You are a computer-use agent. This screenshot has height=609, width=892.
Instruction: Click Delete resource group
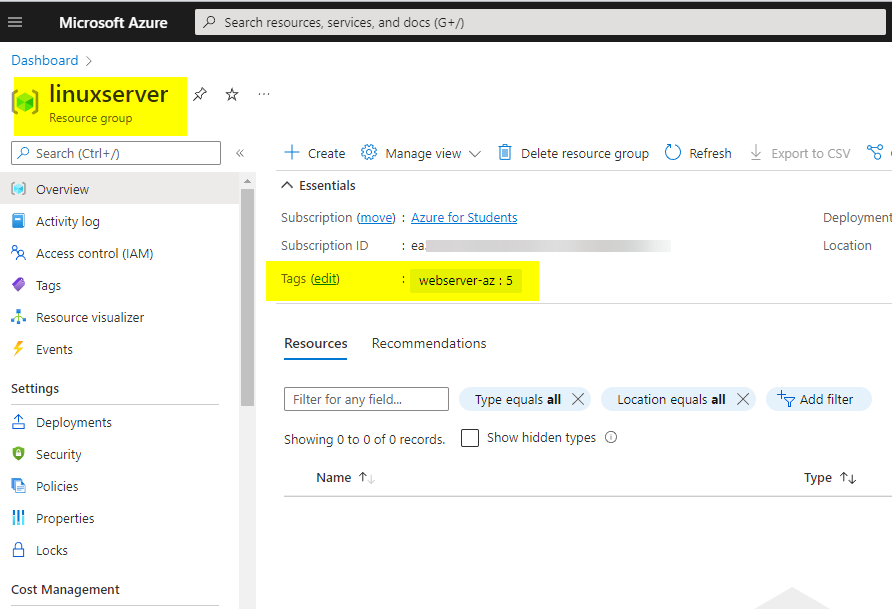tap(573, 153)
